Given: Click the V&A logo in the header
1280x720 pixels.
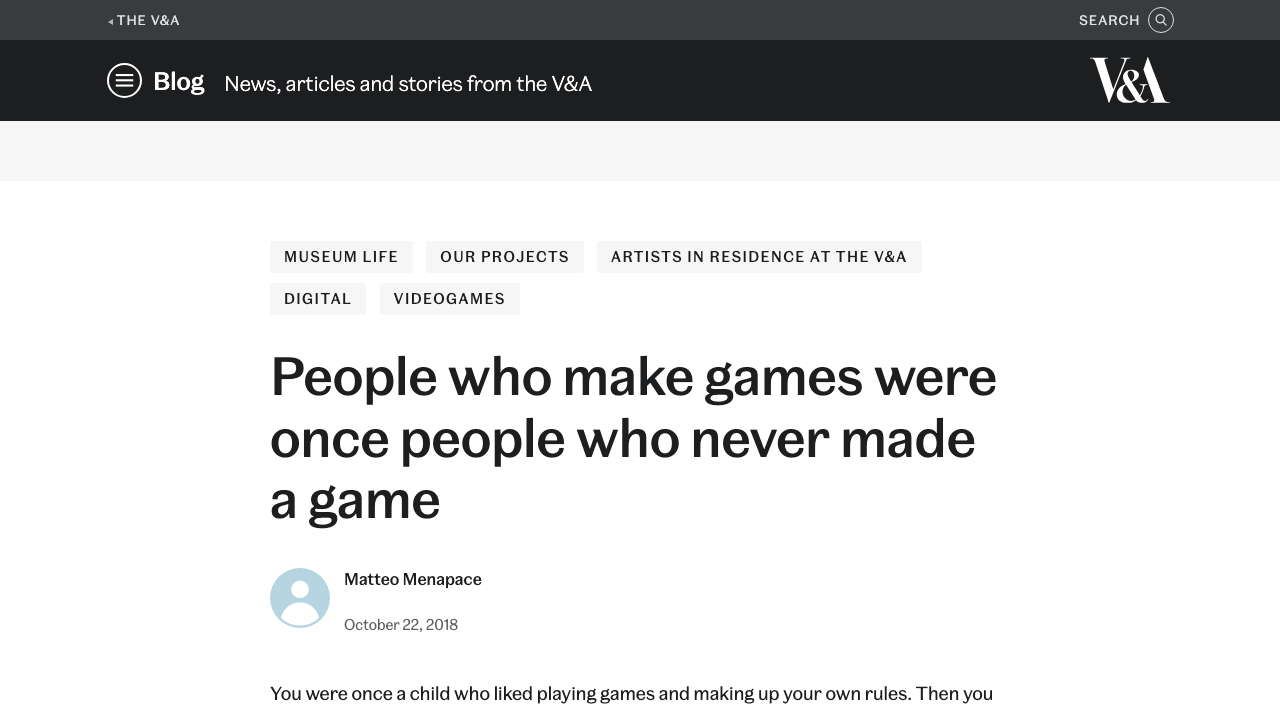Looking at the screenshot, I should [x=1129, y=80].
